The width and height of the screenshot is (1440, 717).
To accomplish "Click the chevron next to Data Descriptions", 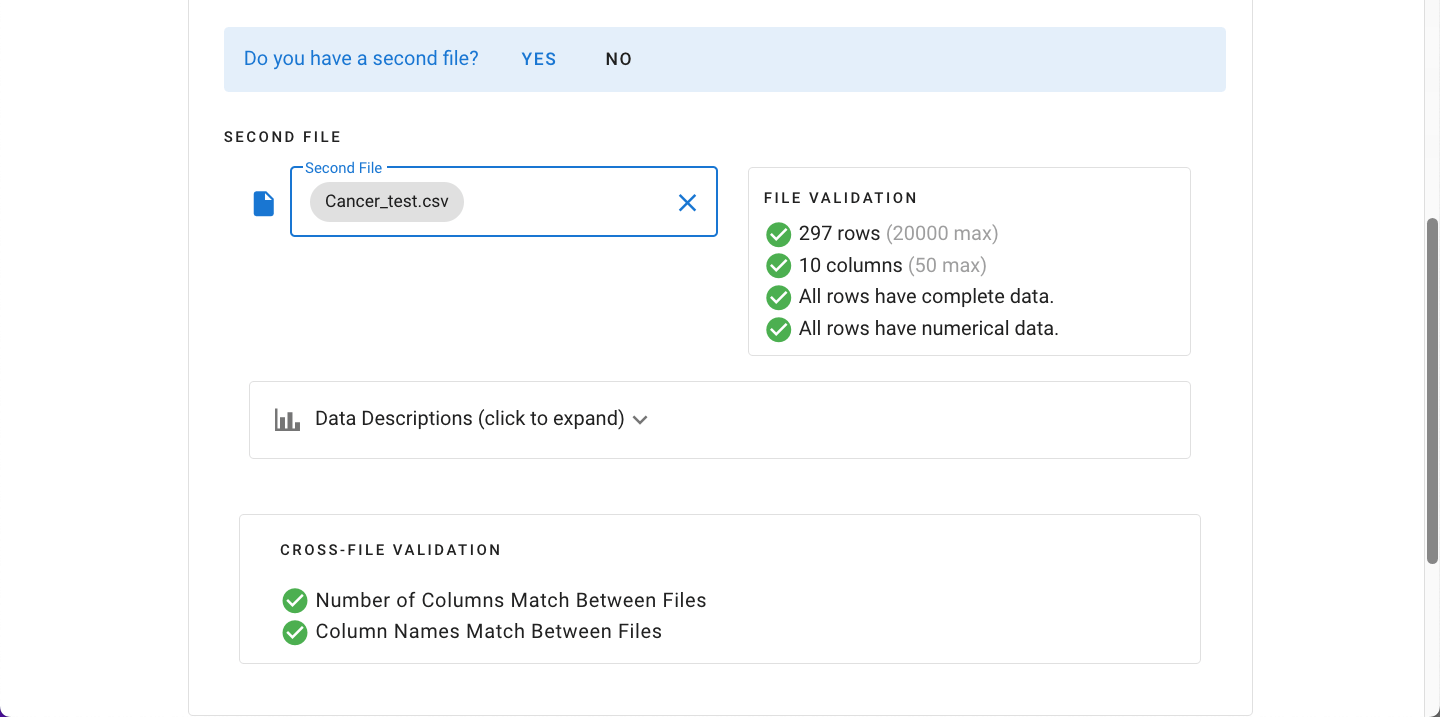I will click(640, 420).
